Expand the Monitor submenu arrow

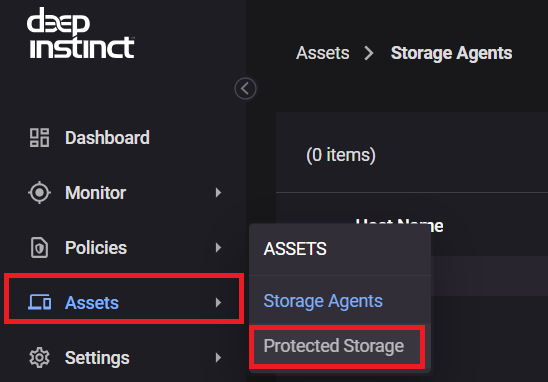pos(218,193)
